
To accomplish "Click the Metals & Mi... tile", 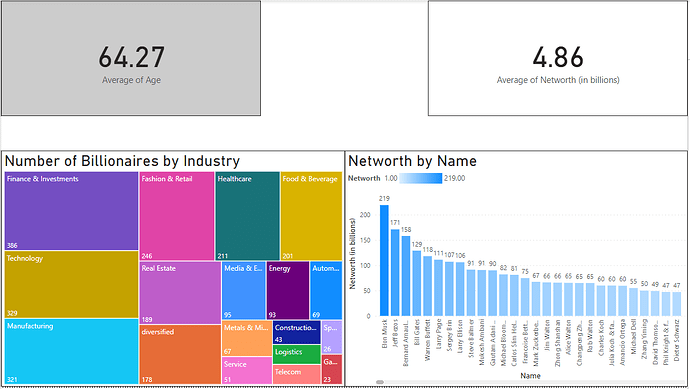I will click(247, 338).
